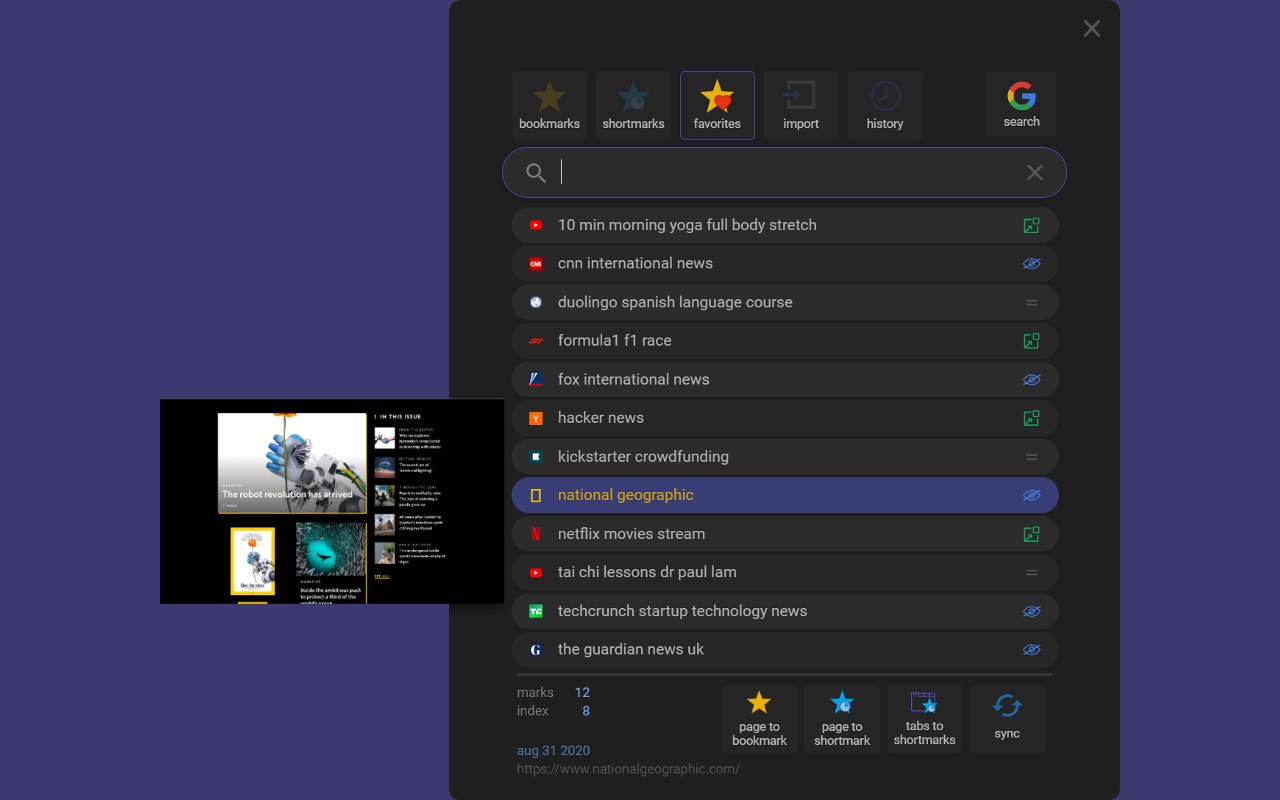Click green preview icon on formula1 row
The height and width of the screenshot is (800, 1280).
(1032, 341)
